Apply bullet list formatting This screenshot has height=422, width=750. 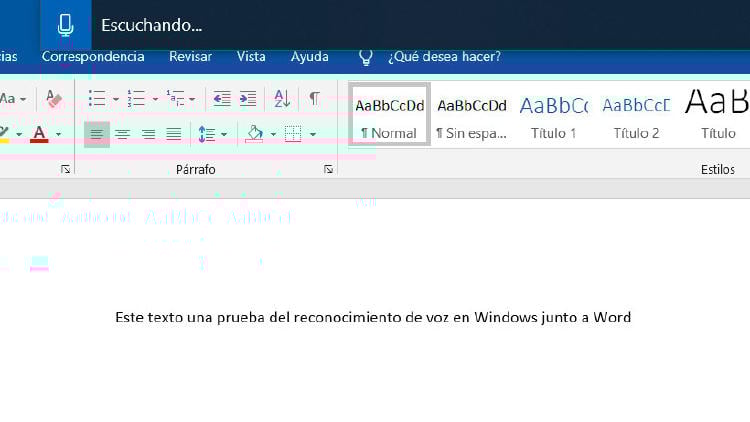pyautogui.click(x=97, y=99)
